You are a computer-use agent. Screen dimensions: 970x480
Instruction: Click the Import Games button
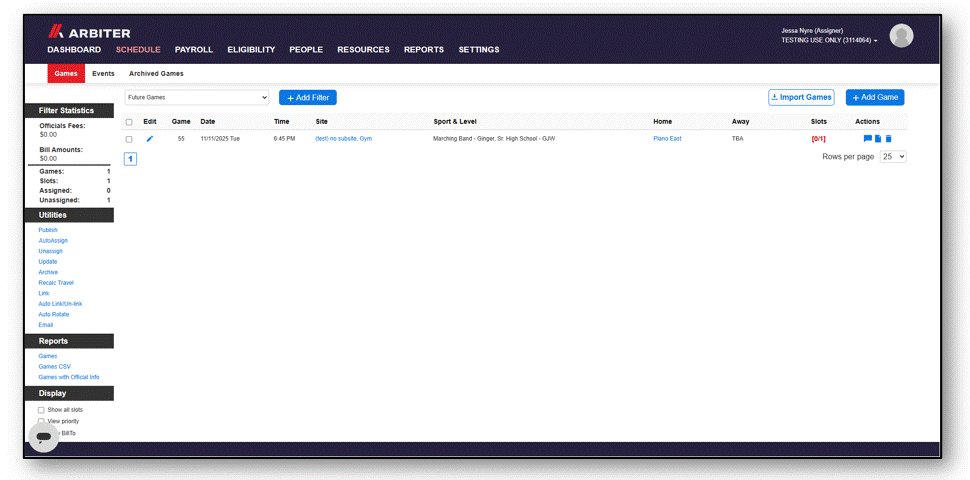801,97
